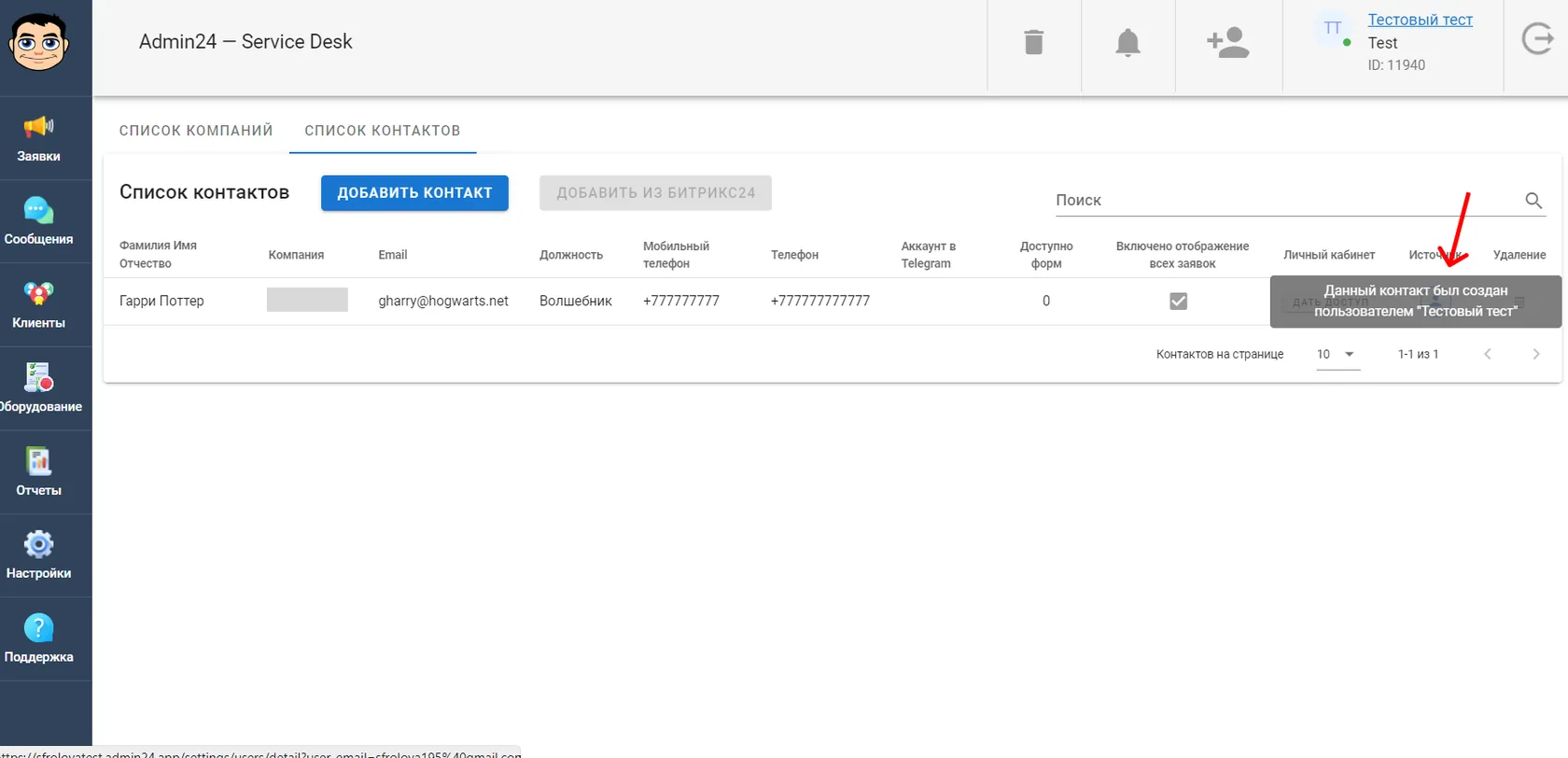Click the phone number +777777777777
Image resolution: width=1568 pixels, height=758 pixels.
820,301
